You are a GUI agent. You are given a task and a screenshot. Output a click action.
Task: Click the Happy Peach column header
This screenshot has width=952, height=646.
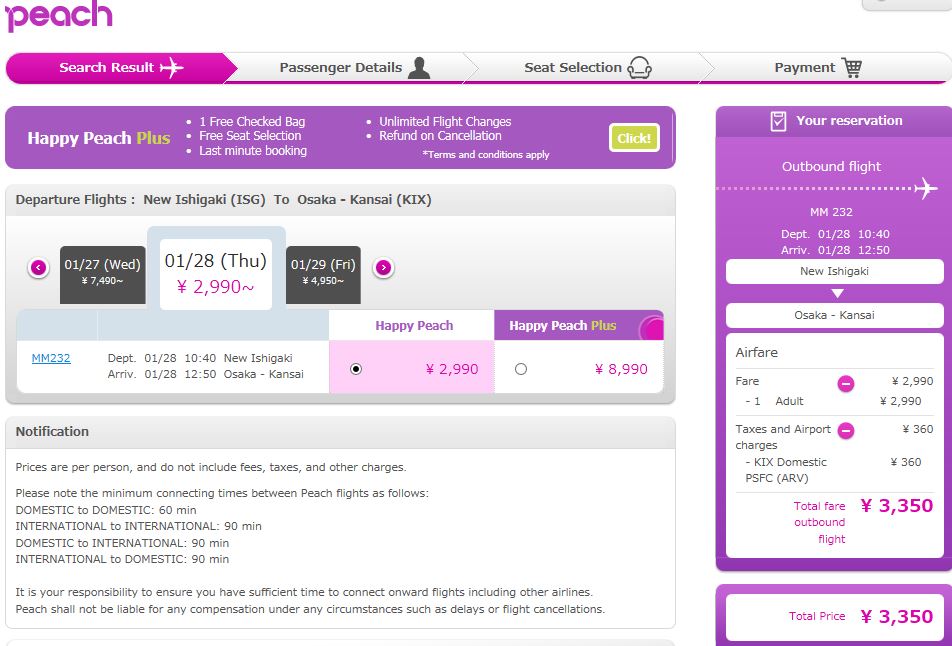414,325
